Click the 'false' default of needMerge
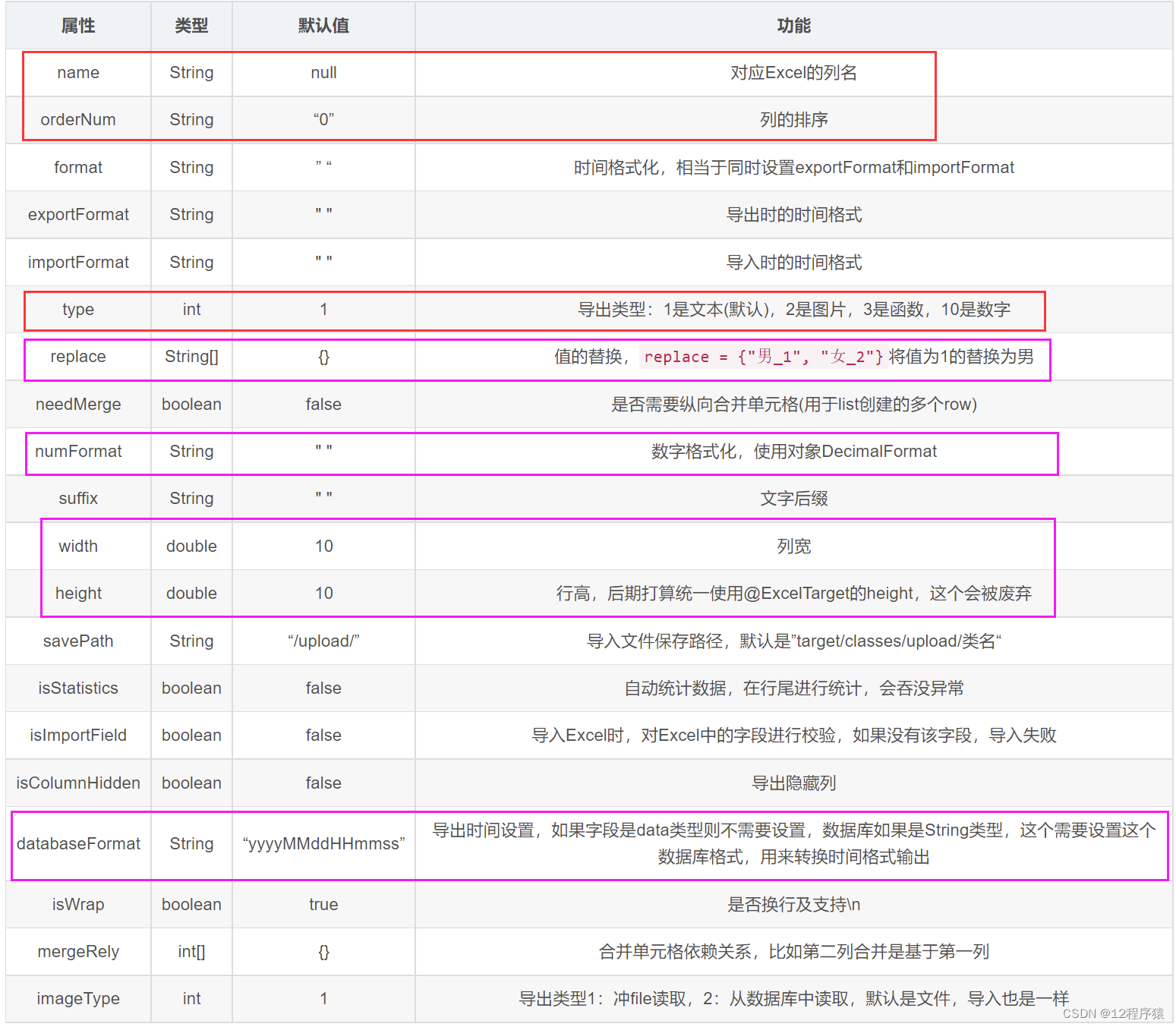1176x1027 pixels. pos(323,405)
